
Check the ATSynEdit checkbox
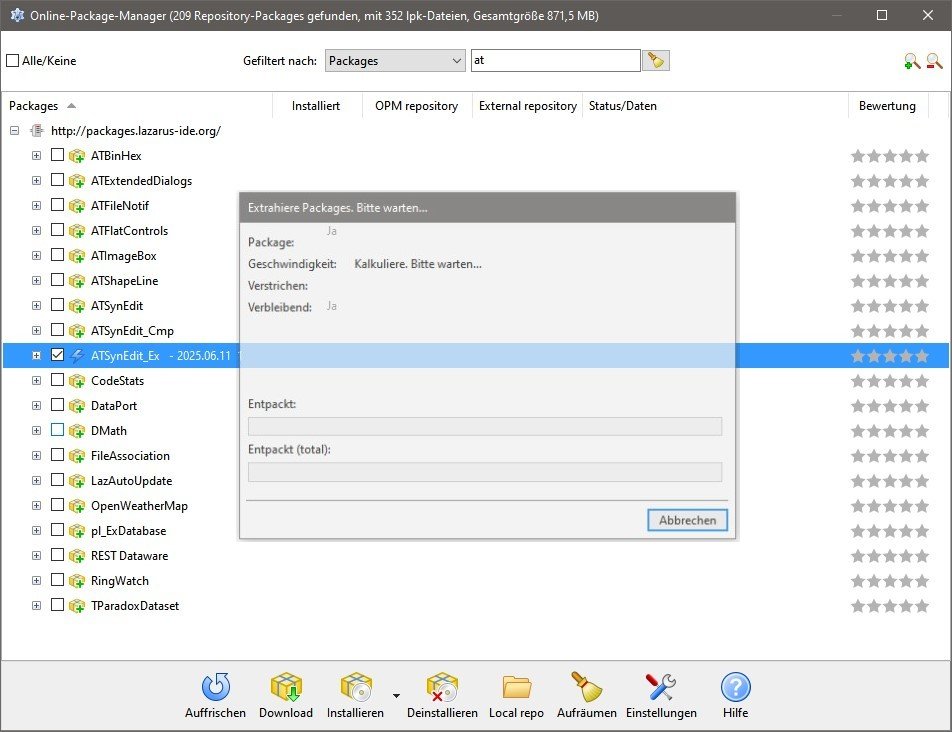tap(57, 305)
